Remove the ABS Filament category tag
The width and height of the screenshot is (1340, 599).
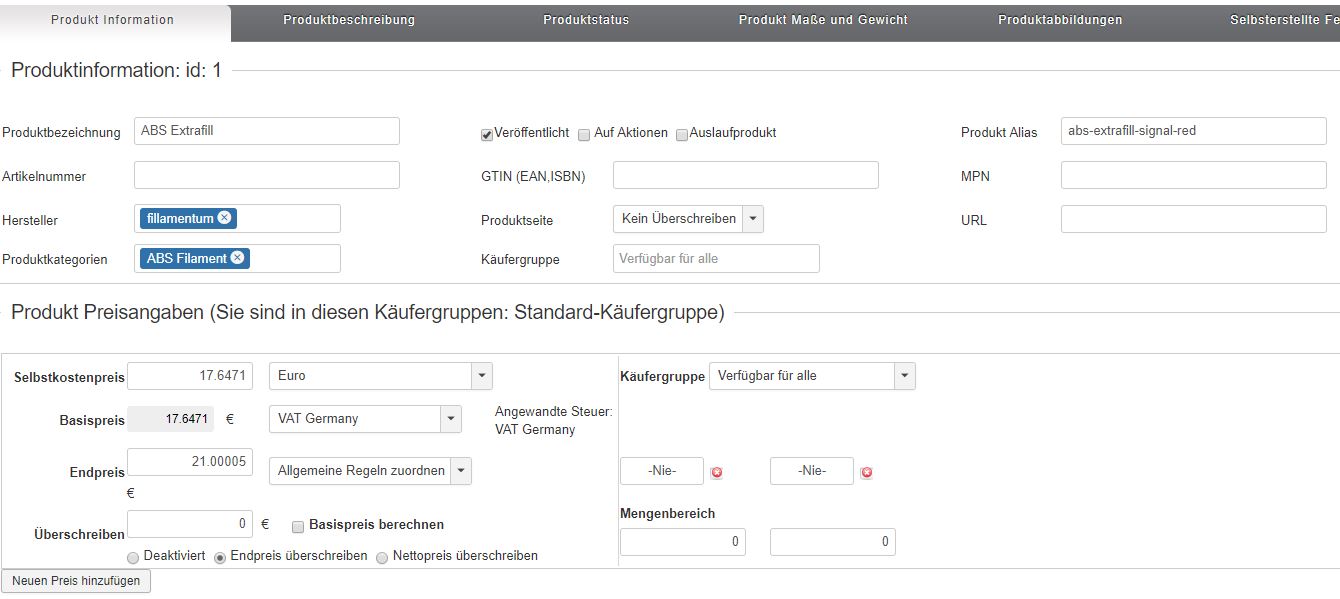pos(237,258)
